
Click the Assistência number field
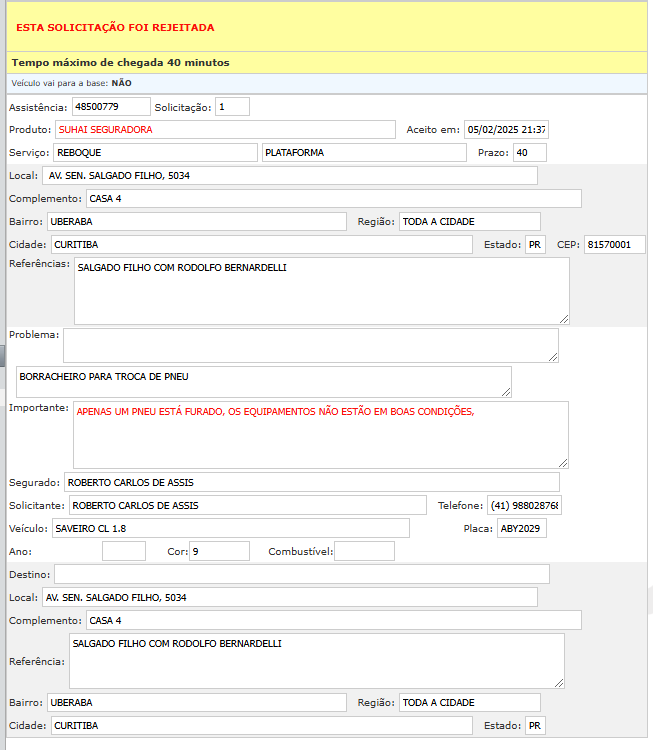click(110, 106)
